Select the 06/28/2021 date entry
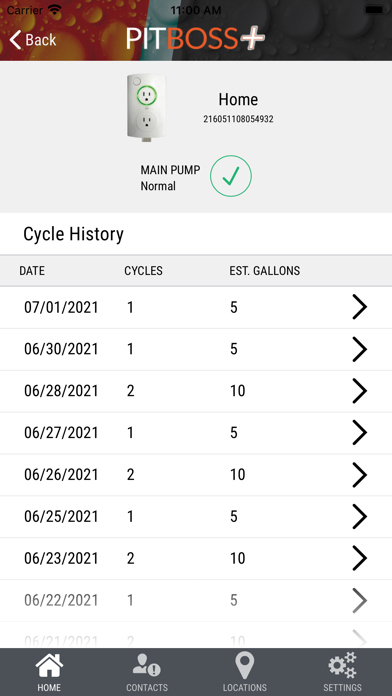 pyautogui.click(x=61, y=391)
